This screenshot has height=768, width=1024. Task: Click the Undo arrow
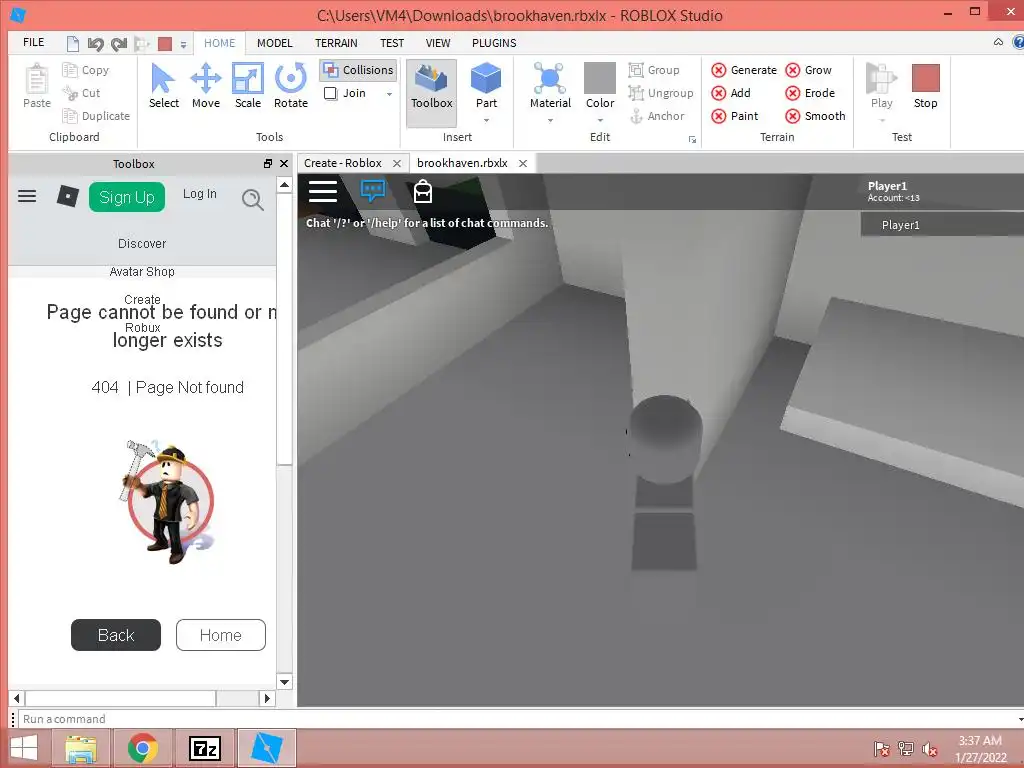tap(95, 44)
